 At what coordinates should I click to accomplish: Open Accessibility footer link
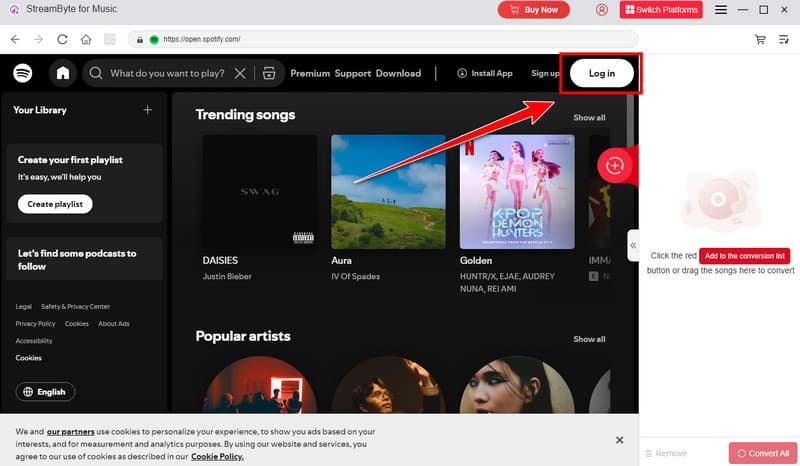tap(34, 340)
